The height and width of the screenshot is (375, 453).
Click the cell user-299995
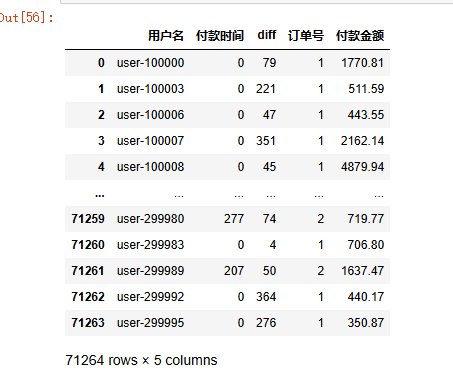pos(150,323)
